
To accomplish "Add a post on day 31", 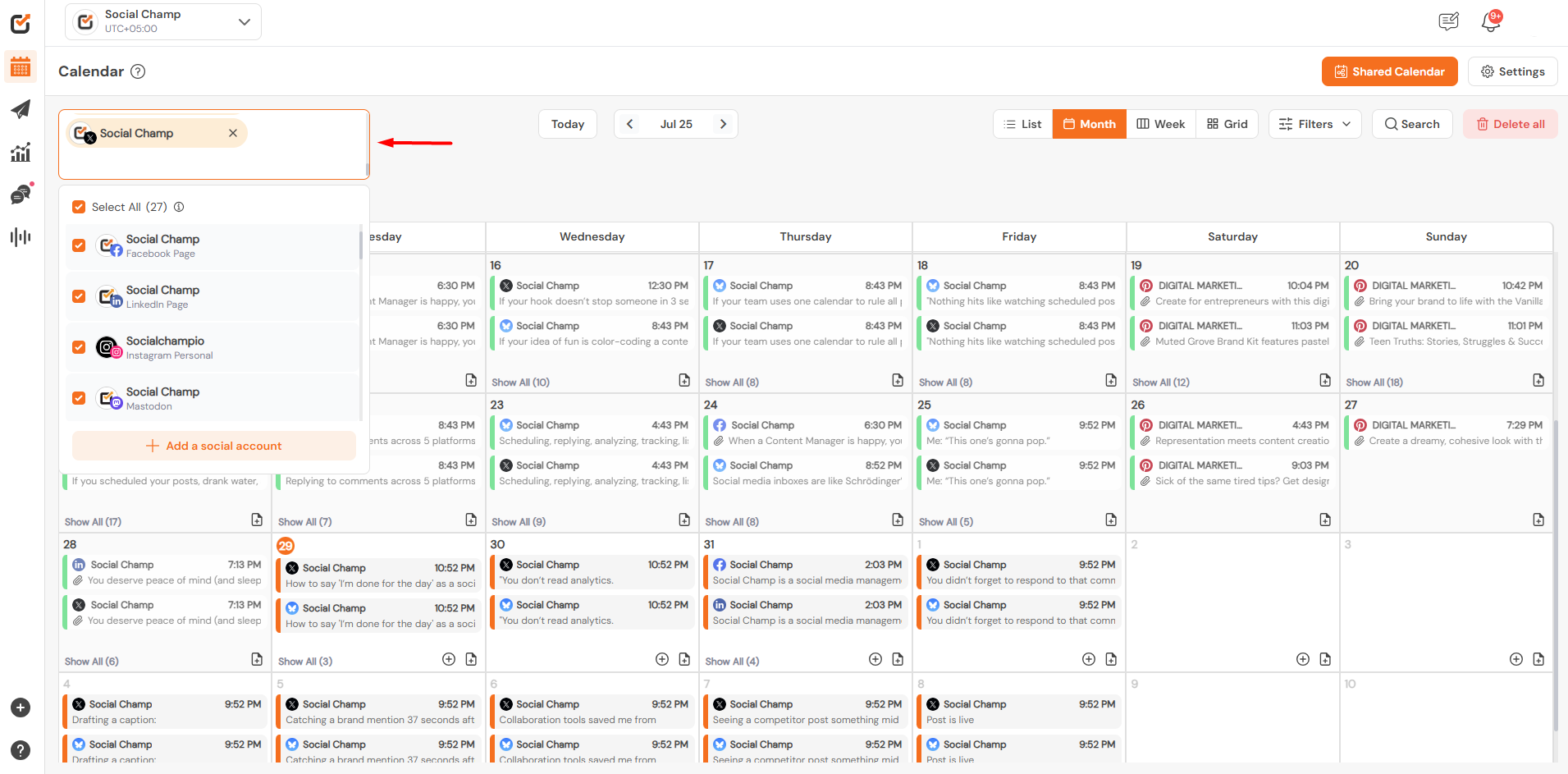I will [875, 659].
